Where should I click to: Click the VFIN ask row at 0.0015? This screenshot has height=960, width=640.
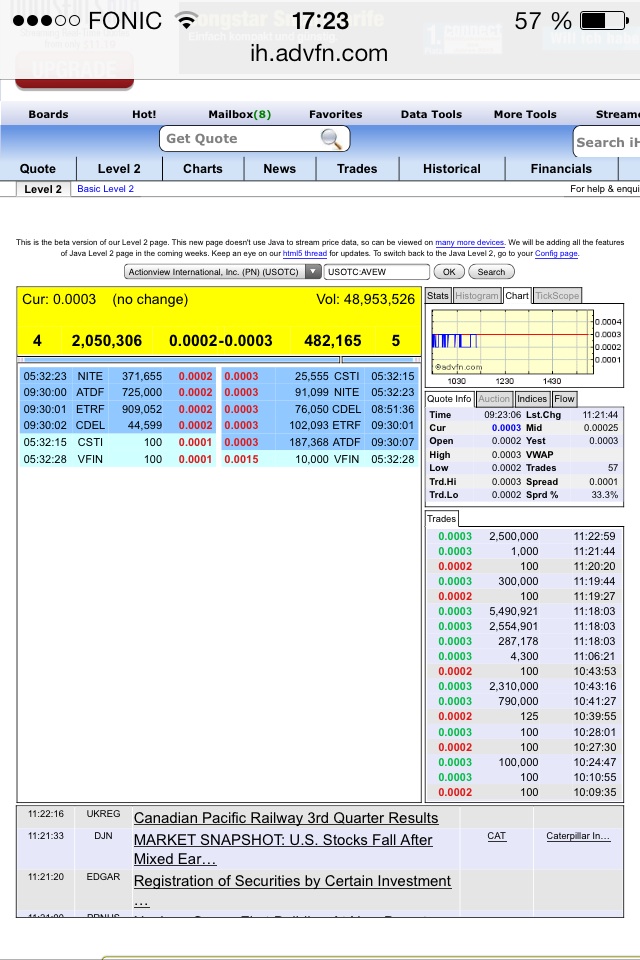click(x=319, y=459)
